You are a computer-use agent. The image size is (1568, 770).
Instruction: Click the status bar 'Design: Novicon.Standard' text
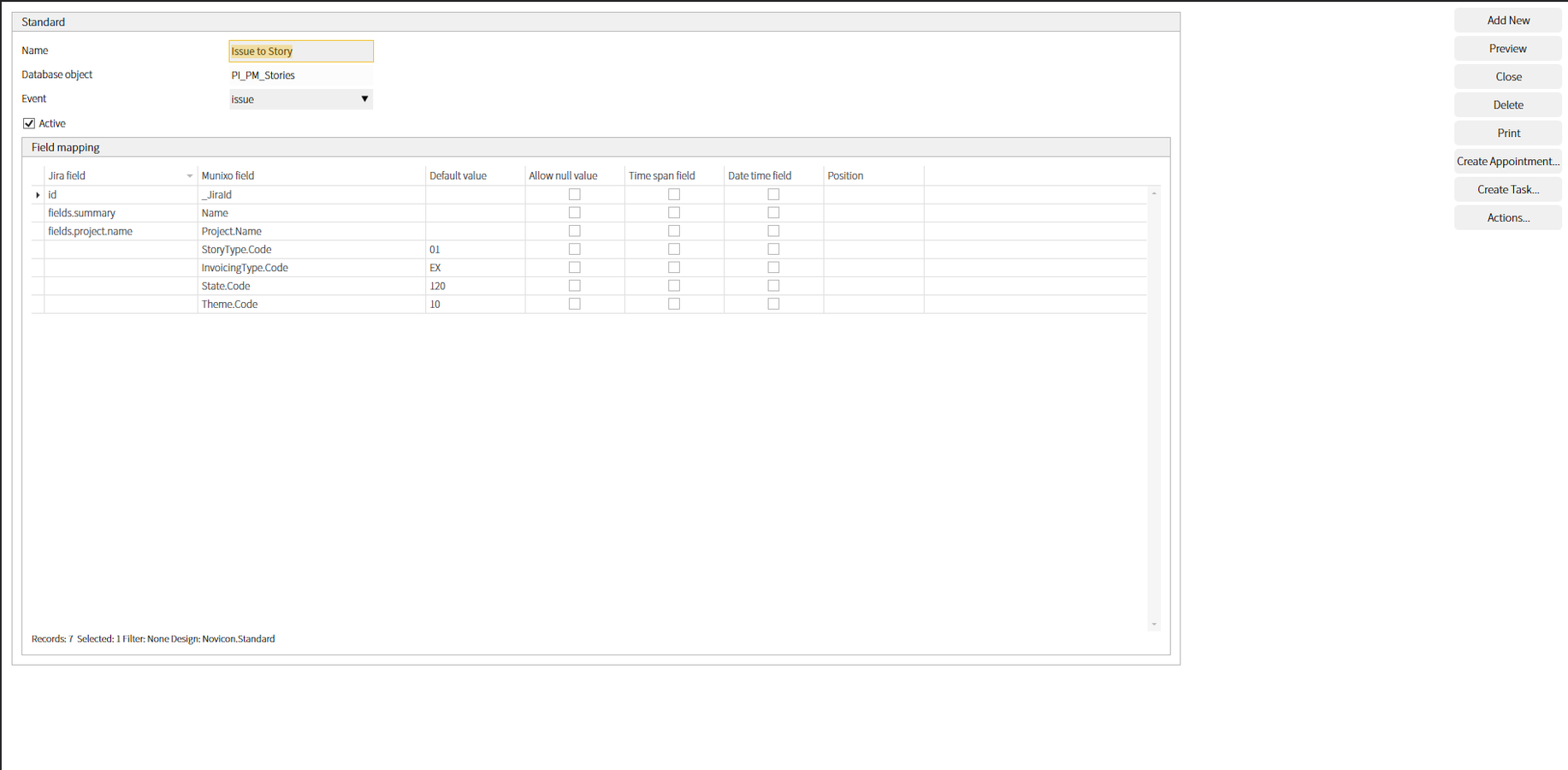(223, 639)
